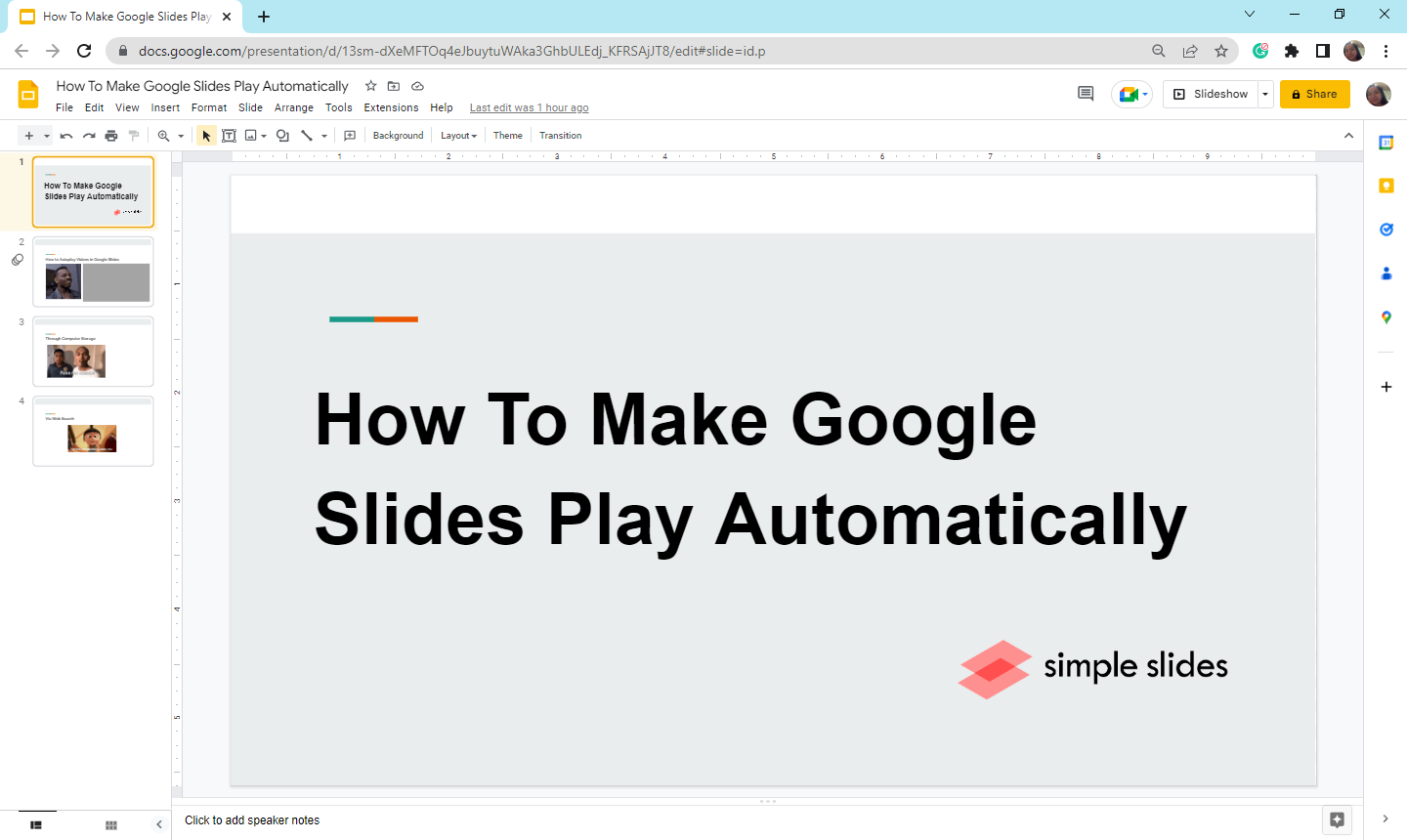Click the Background button to change slide color
Screen dimensions: 1407x840
[397, 135]
